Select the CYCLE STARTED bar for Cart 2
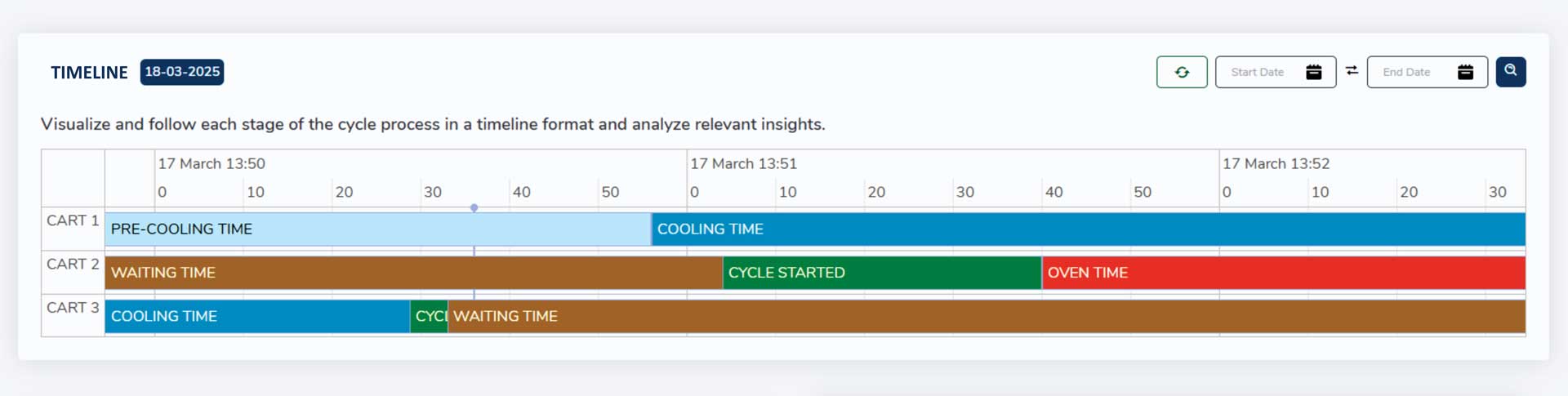 [882, 273]
